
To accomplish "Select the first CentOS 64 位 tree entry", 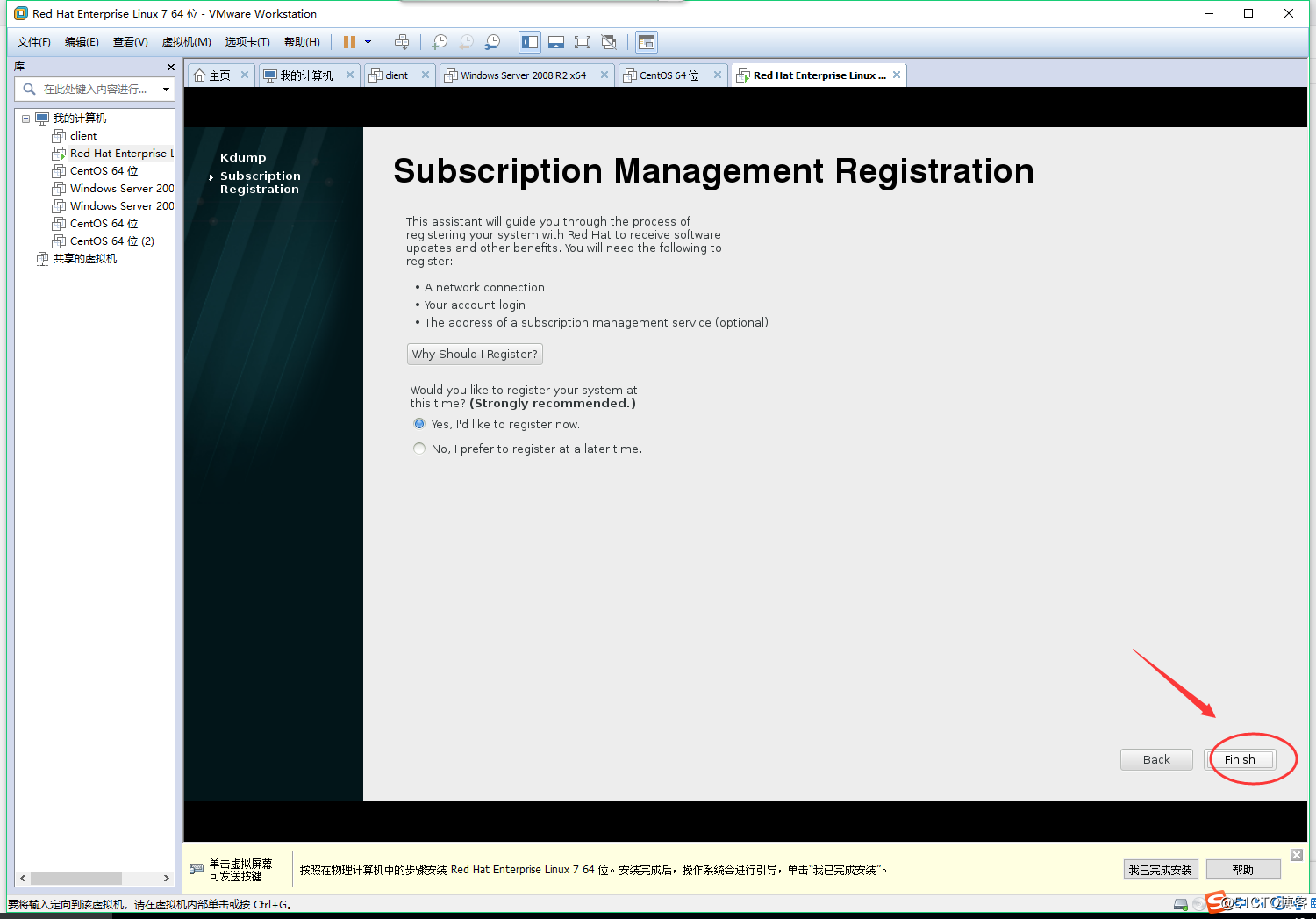I will (x=104, y=171).
